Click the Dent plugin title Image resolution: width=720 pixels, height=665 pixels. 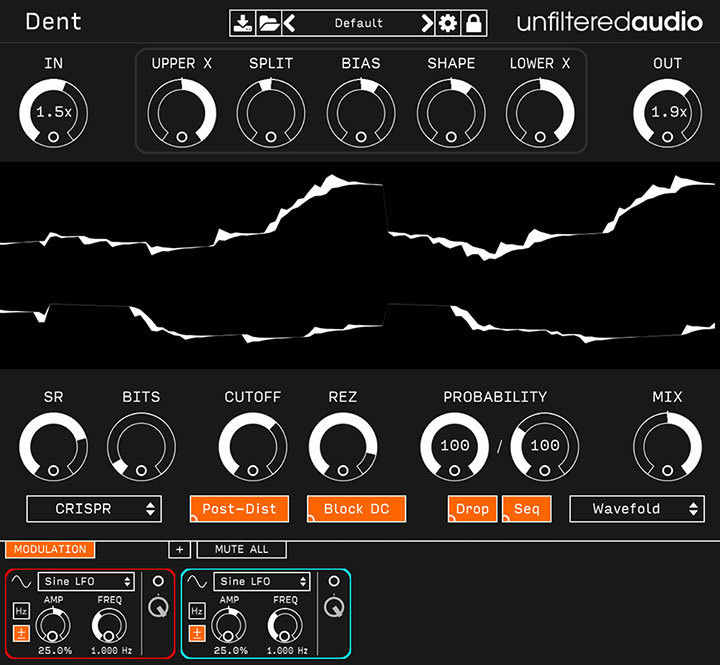(x=53, y=22)
